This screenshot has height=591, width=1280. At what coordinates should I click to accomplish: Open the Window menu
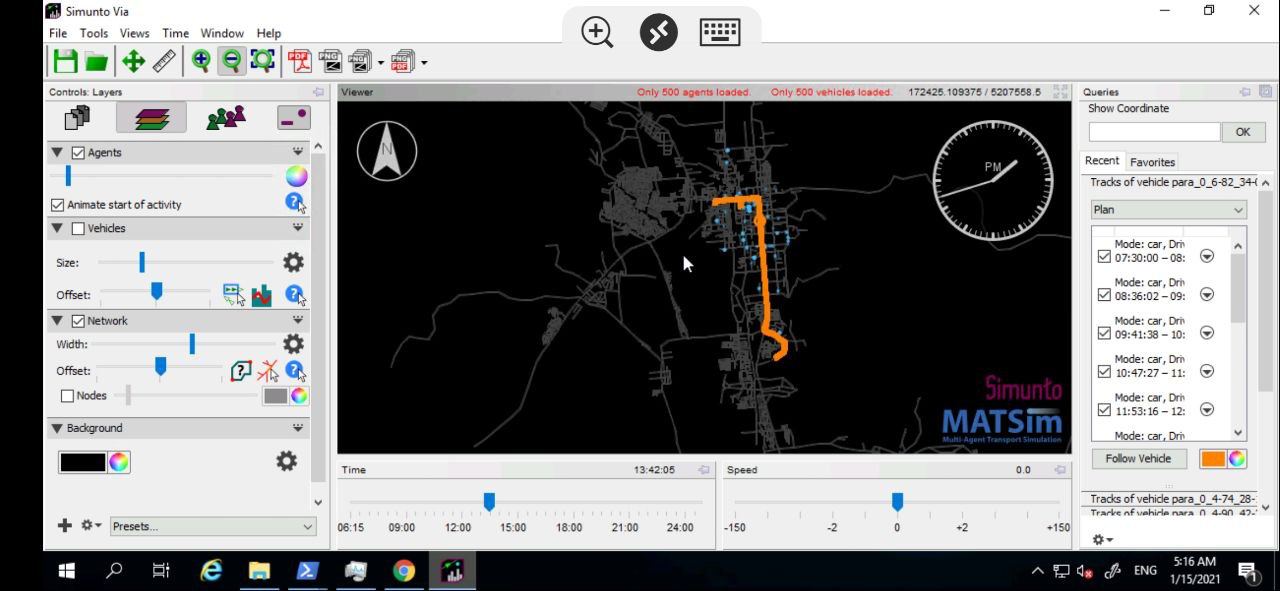point(222,33)
